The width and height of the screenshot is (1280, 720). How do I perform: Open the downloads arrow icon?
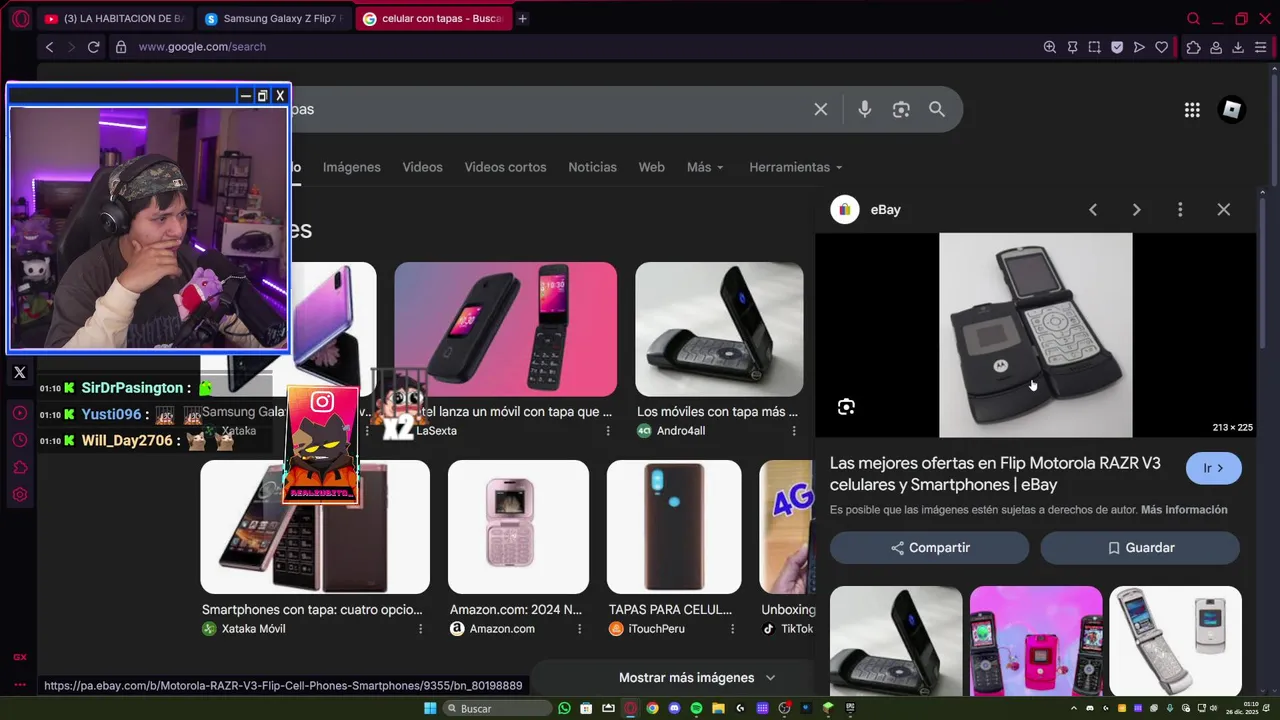pyautogui.click(x=1238, y=47)
